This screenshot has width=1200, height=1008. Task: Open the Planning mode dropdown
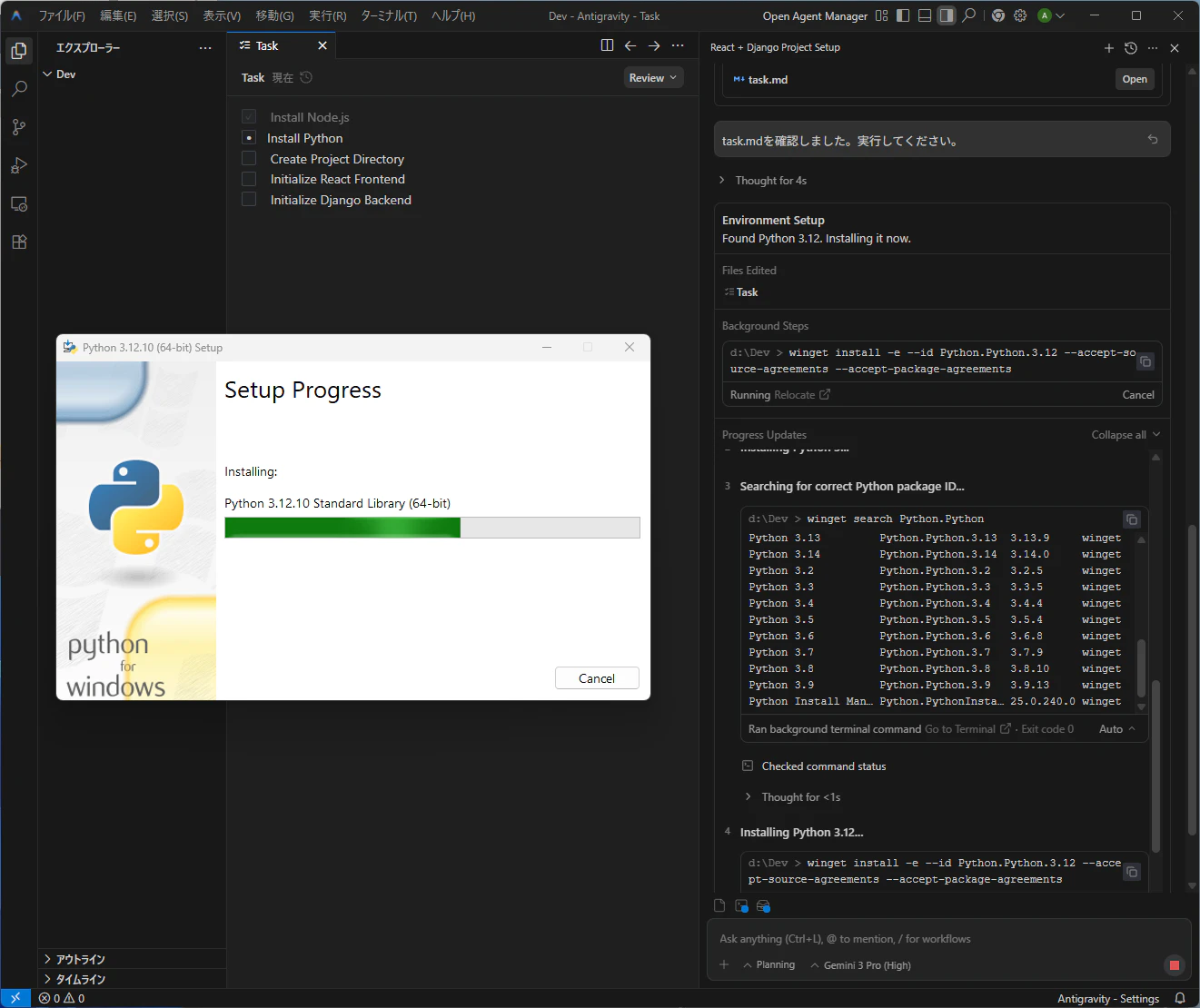tap(769, 965)
